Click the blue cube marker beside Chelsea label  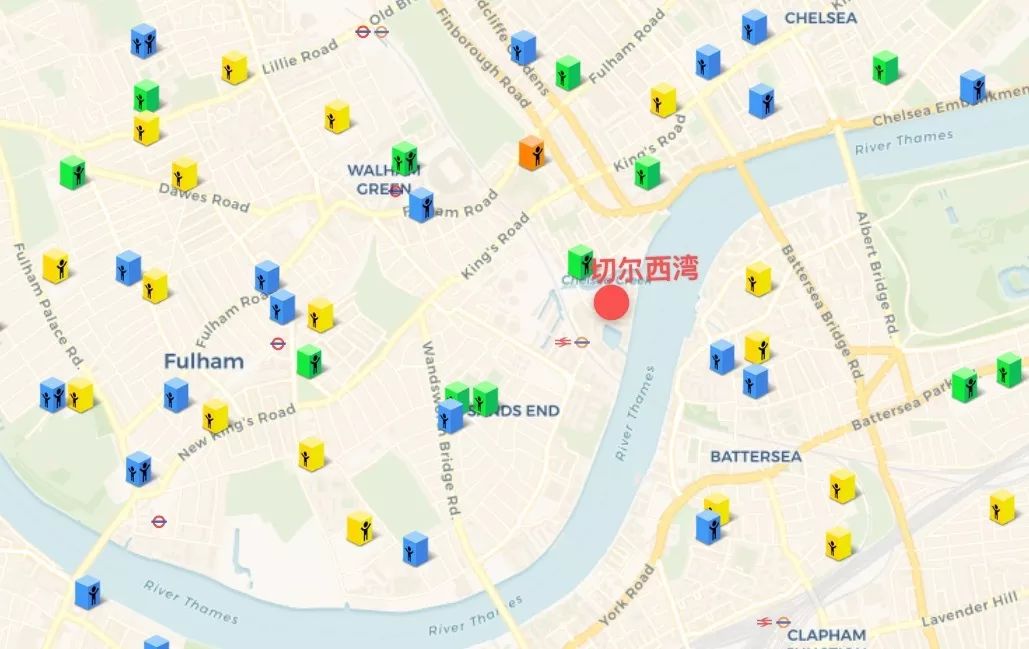[755, 27]
